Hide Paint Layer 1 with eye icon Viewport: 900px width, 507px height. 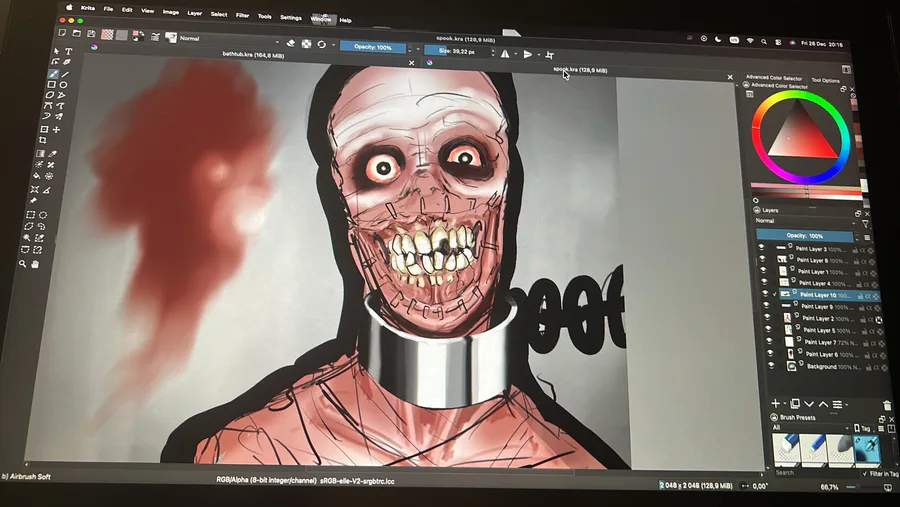tap(763, 270)
